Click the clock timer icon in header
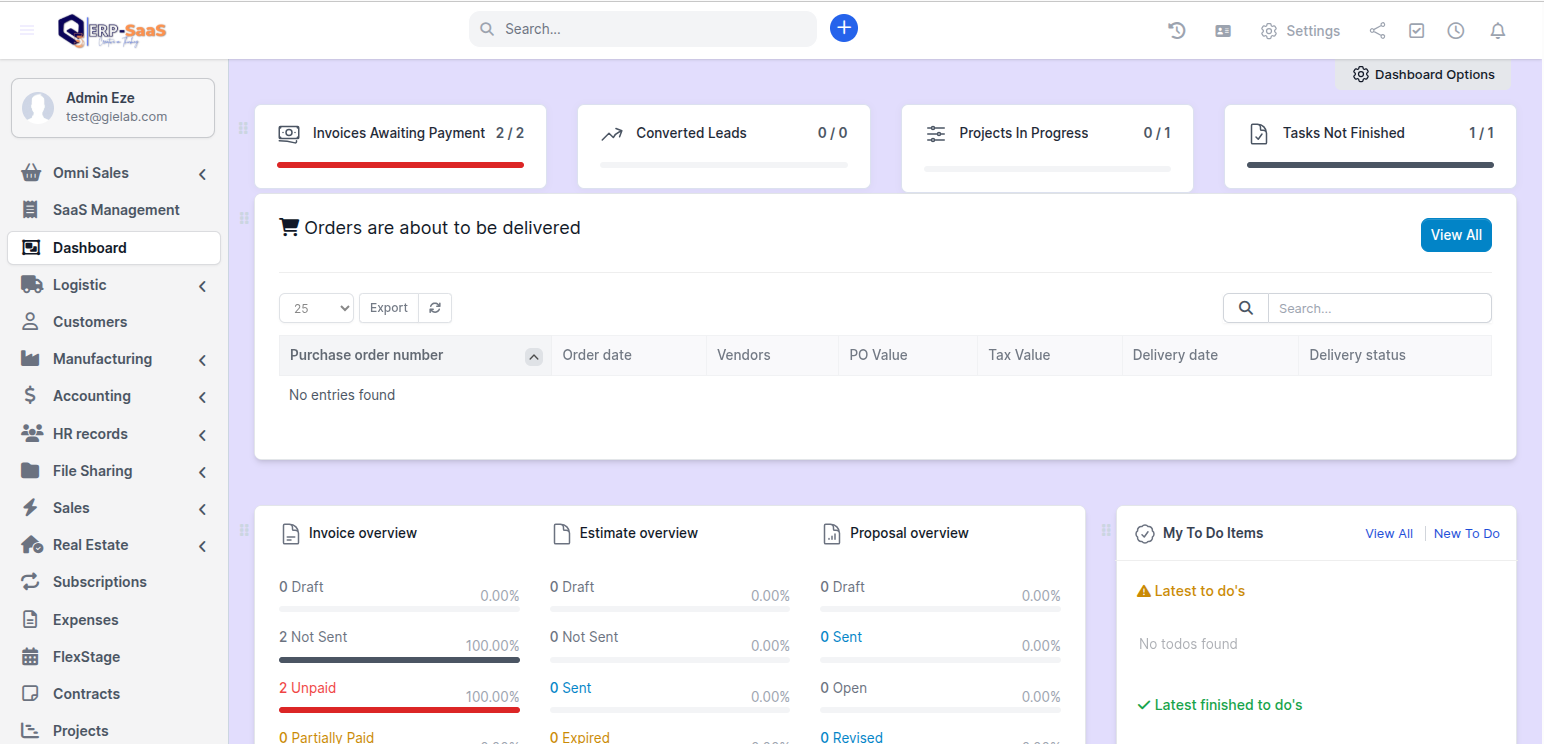 pos(1456,31)
